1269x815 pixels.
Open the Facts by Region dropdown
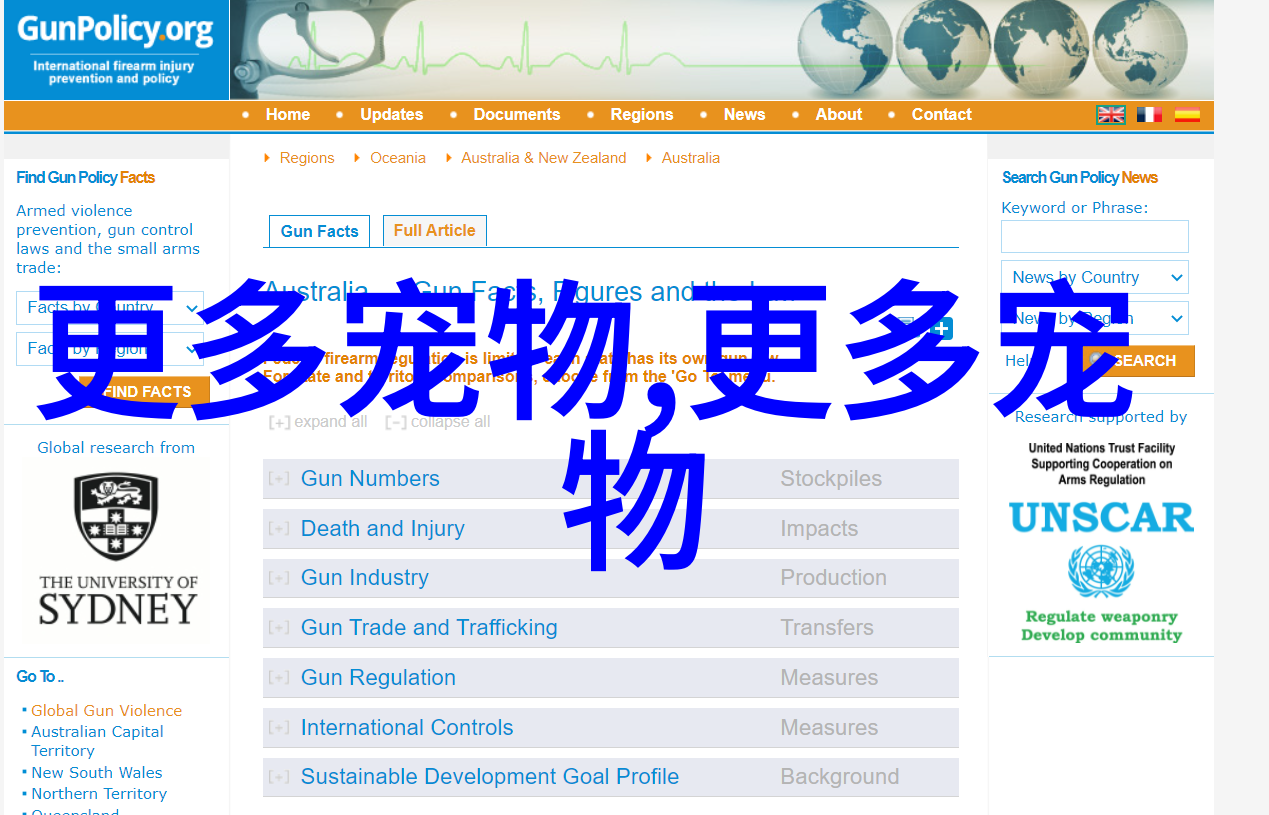(110, 349)
